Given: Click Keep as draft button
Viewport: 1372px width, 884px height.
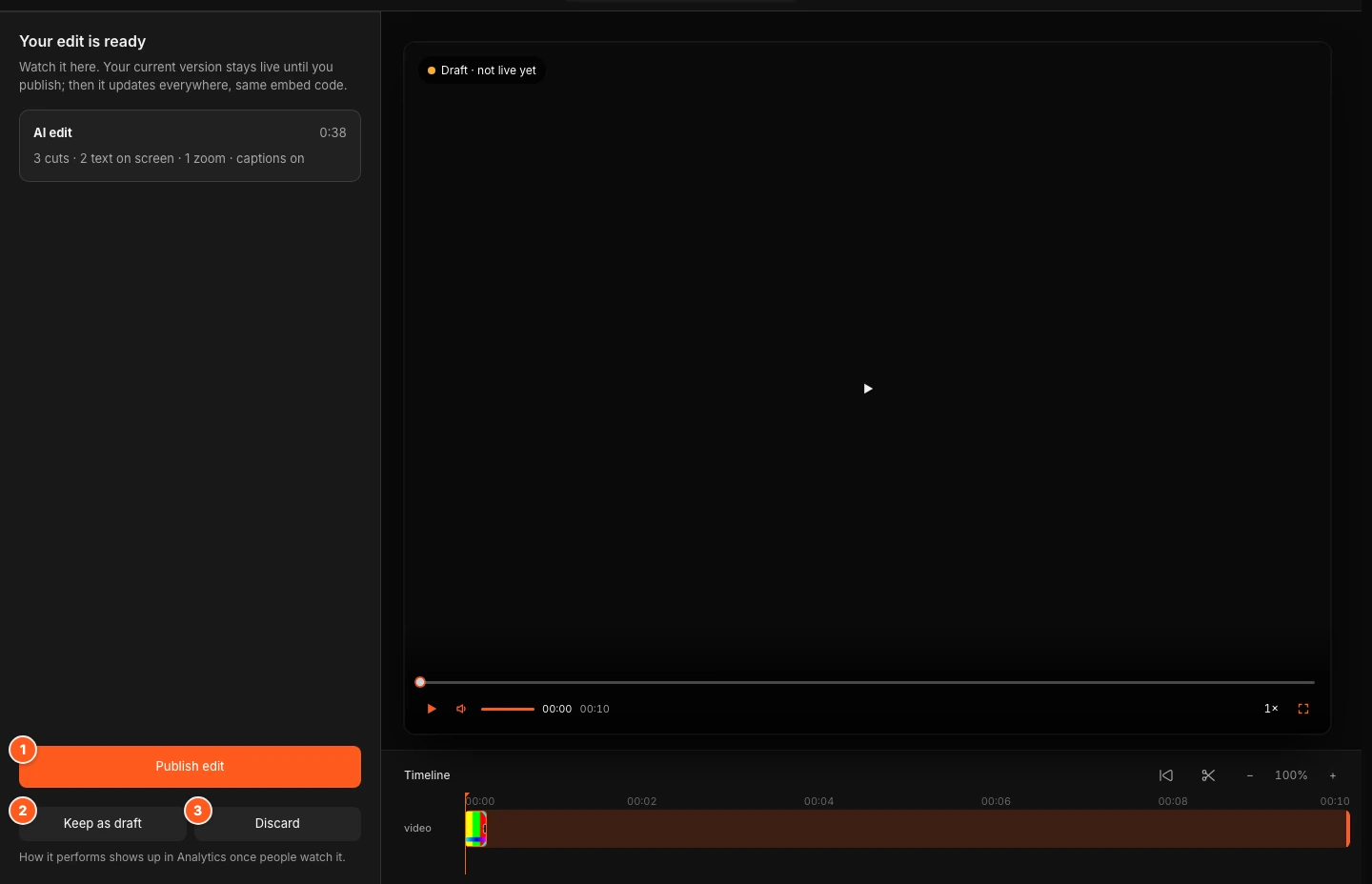Looking at the screenshot, I should point(103,824).
